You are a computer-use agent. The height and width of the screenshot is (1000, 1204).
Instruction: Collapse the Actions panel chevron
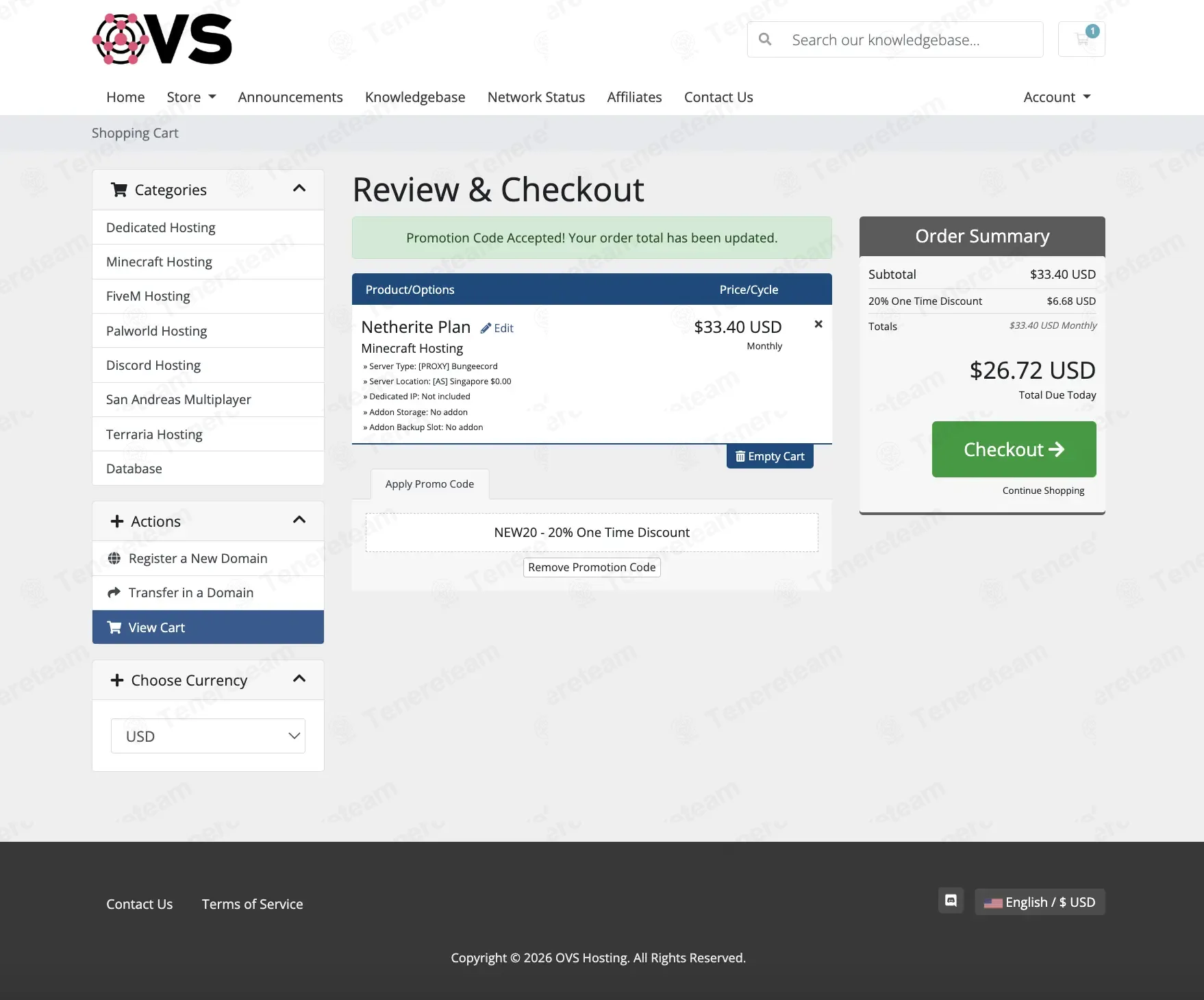click(x=299, y=520)
